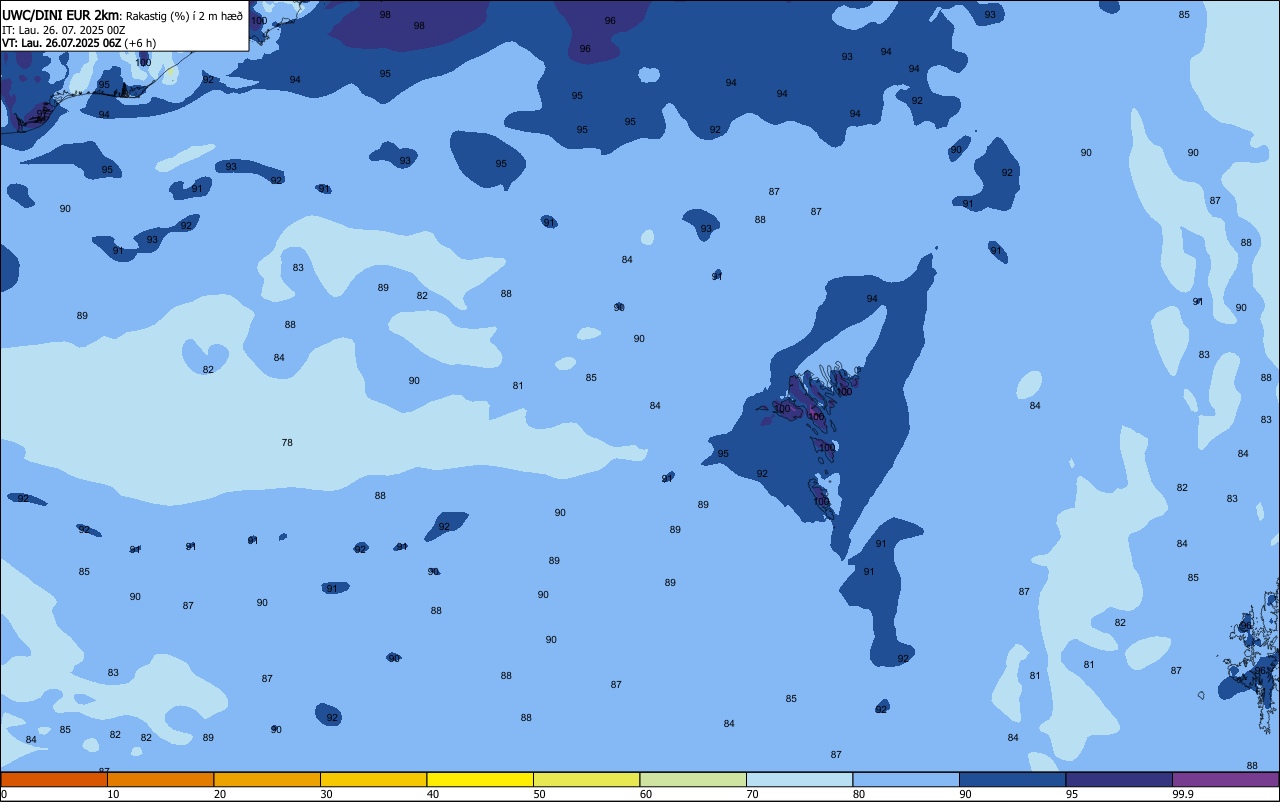Click the legend tick label "30"

(326, 794)
